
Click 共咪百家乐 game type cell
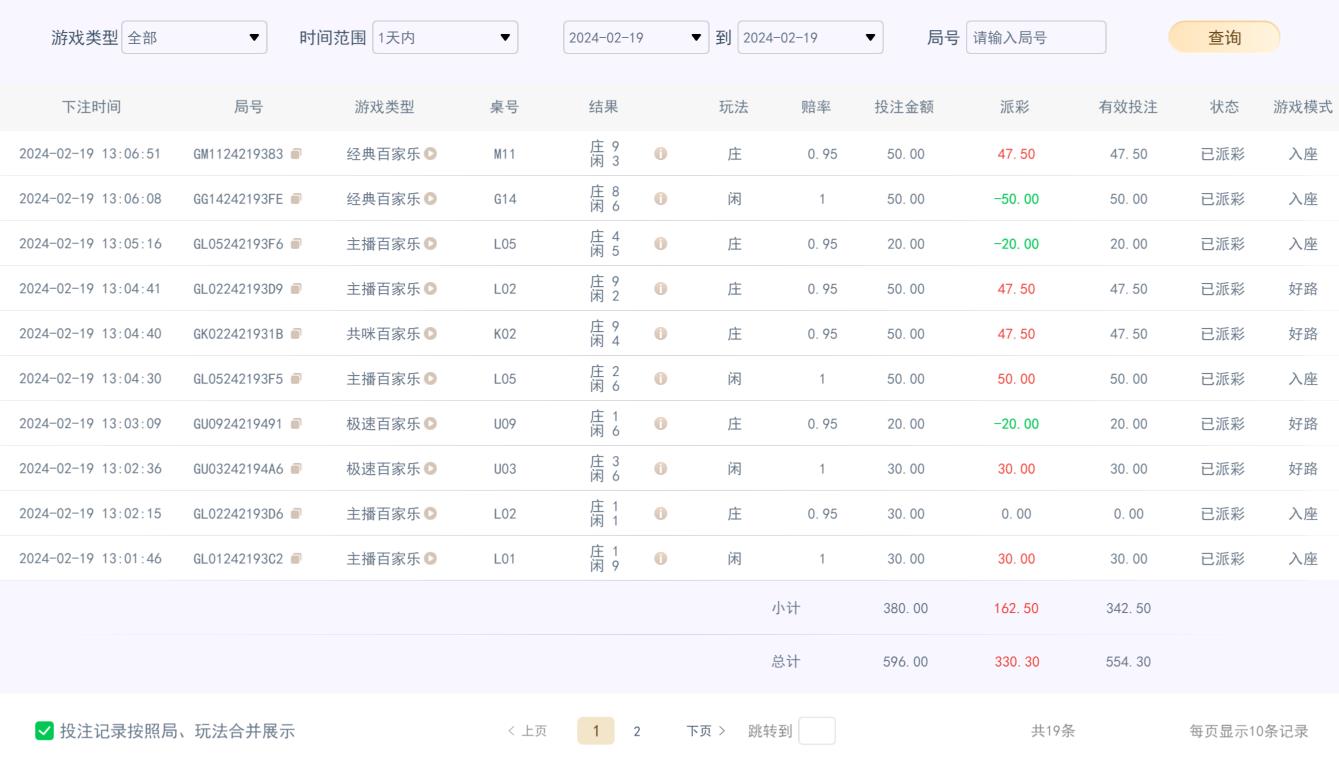(x=384, y=334)
